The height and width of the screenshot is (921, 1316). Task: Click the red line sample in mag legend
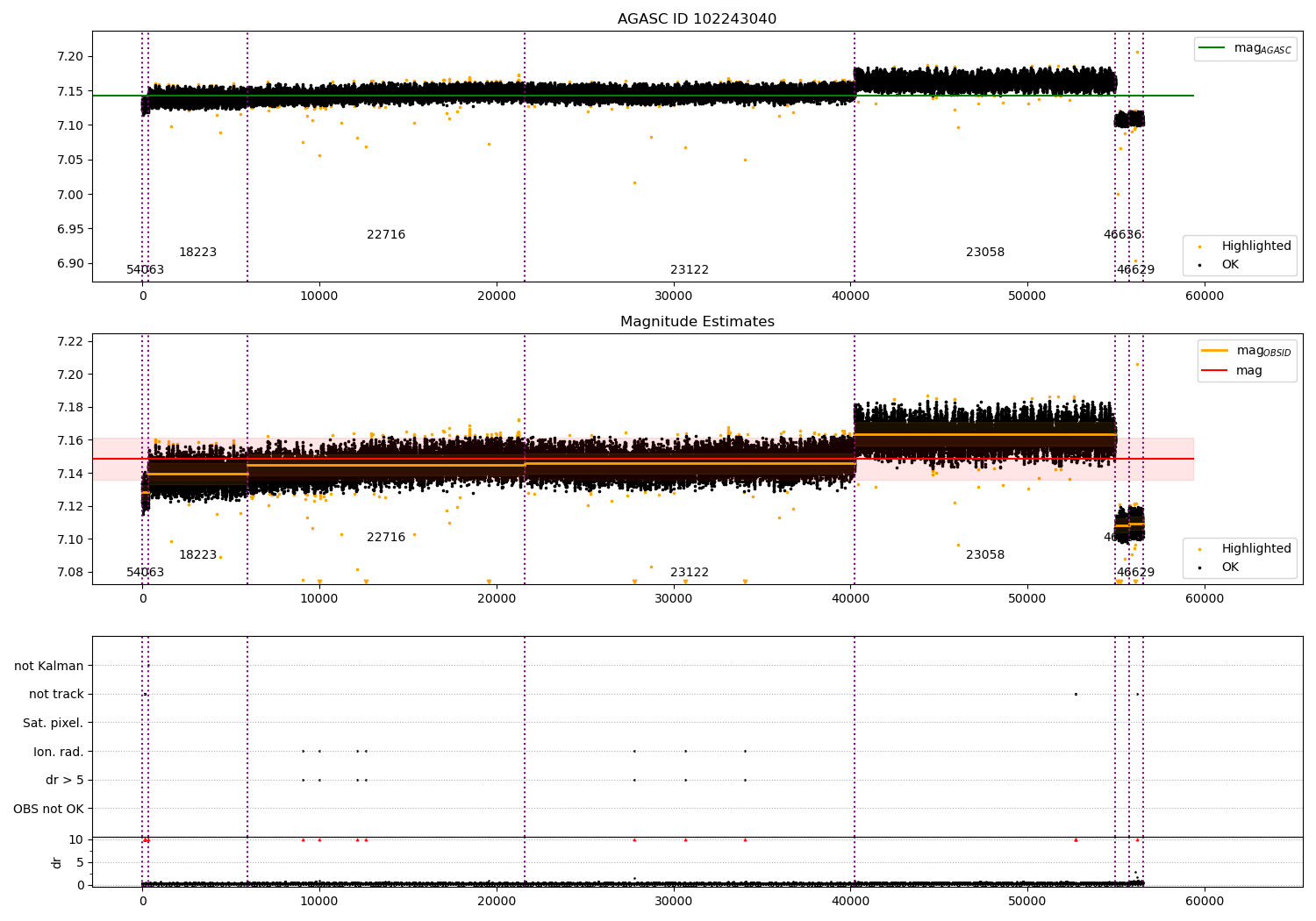(1215, 370)
